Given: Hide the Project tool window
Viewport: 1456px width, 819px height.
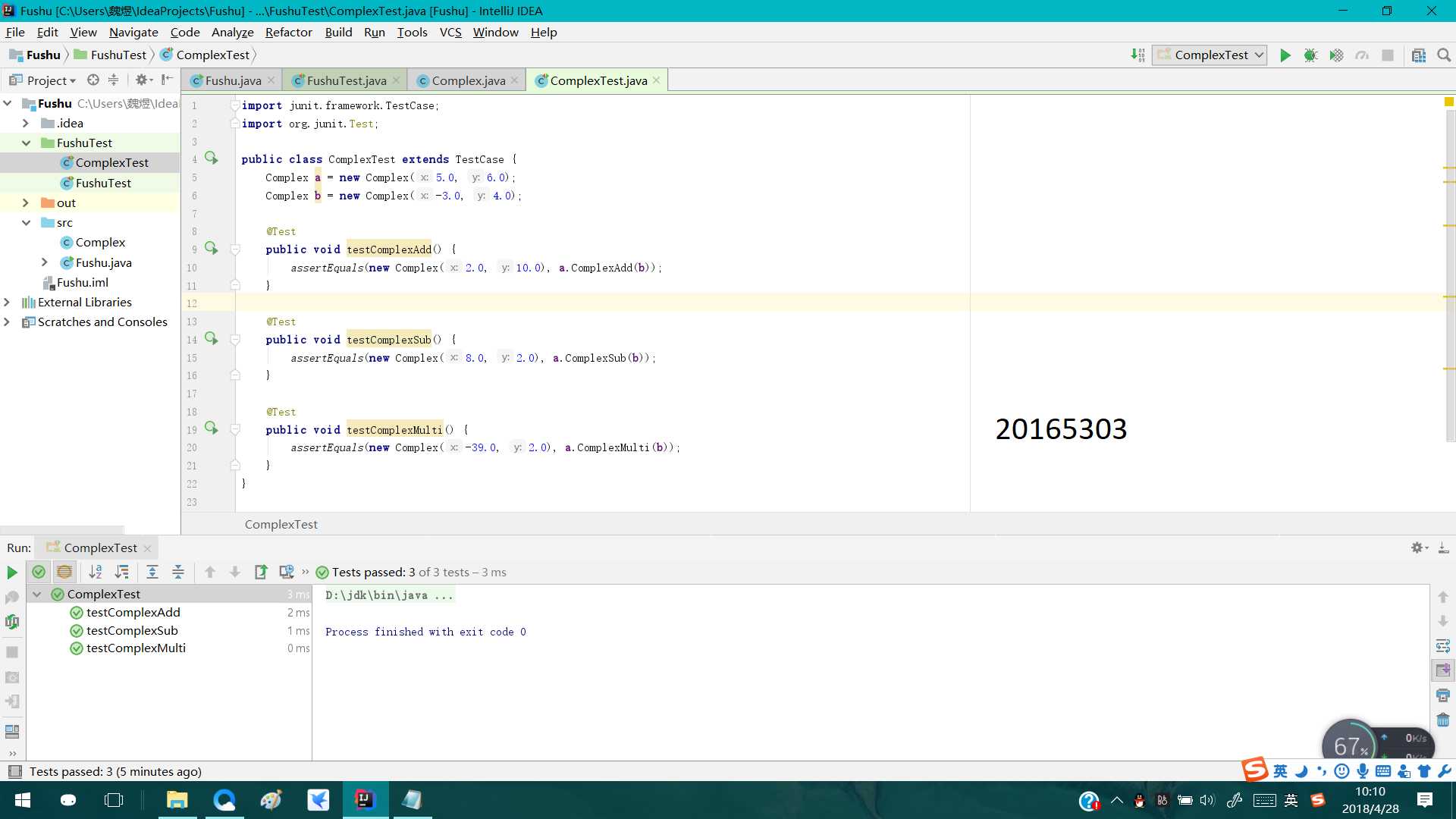Looking at the screenshot, I should click(x=167, y=80).
